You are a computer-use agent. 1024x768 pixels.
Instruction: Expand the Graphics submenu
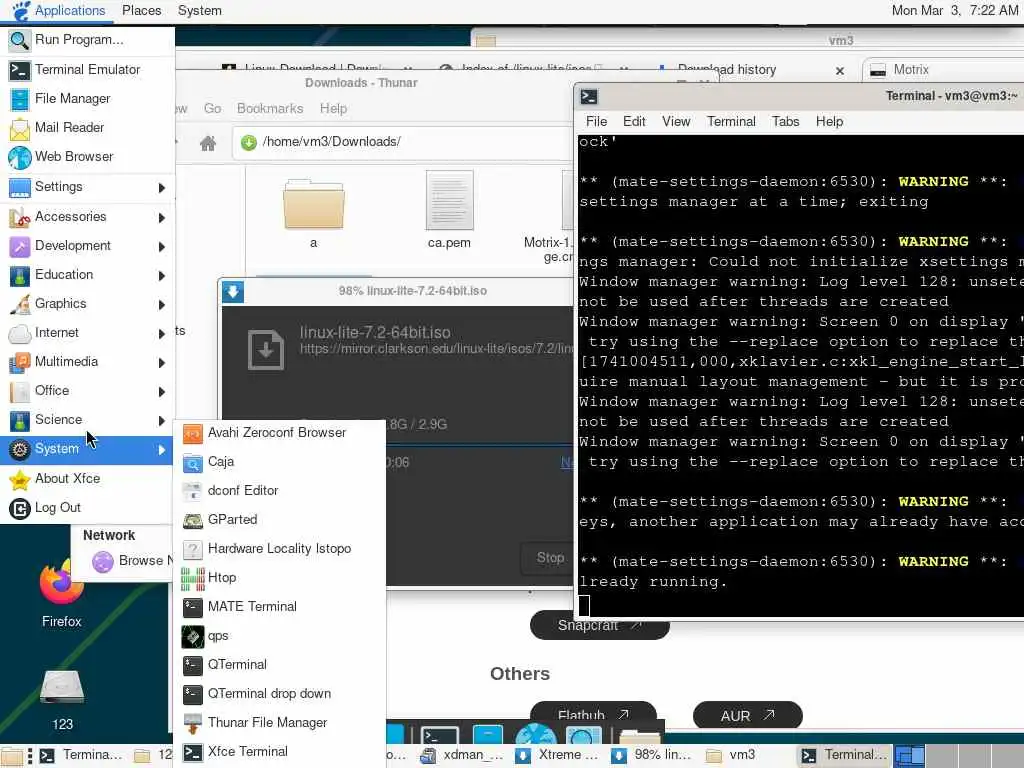(88, 304)
